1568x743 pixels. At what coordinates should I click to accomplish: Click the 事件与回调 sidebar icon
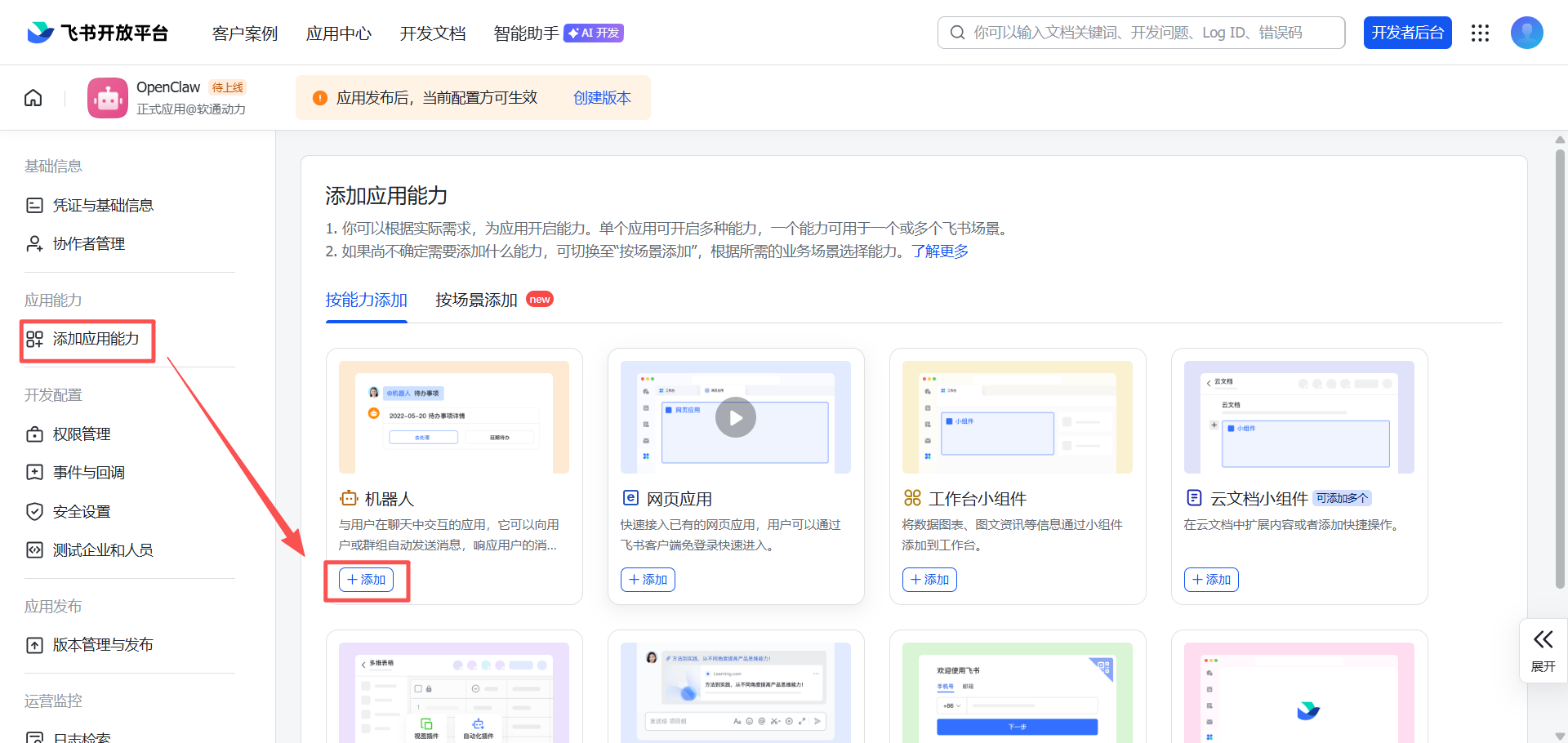pos(34,472)
